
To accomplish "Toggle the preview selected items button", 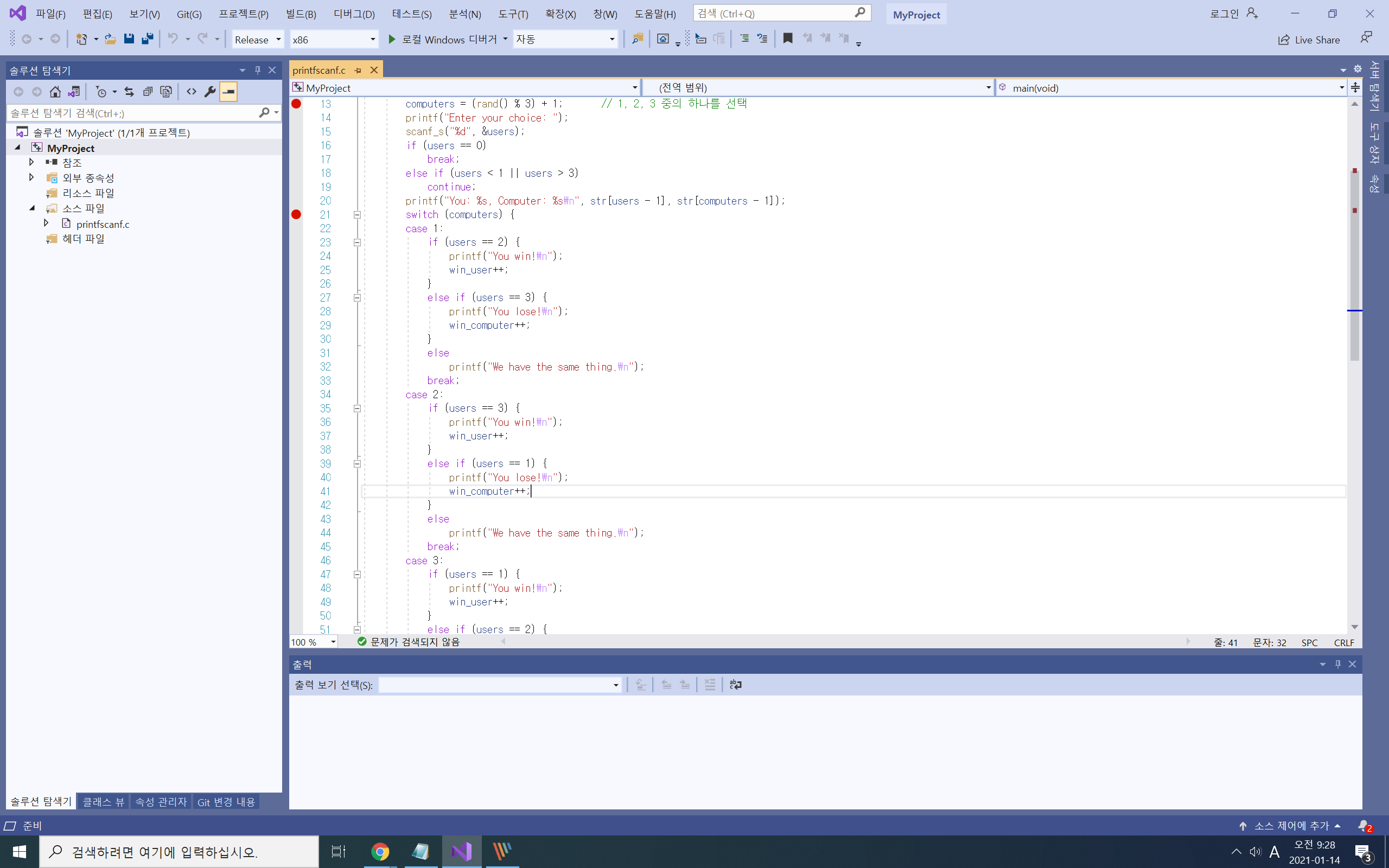I will (228, 92).
